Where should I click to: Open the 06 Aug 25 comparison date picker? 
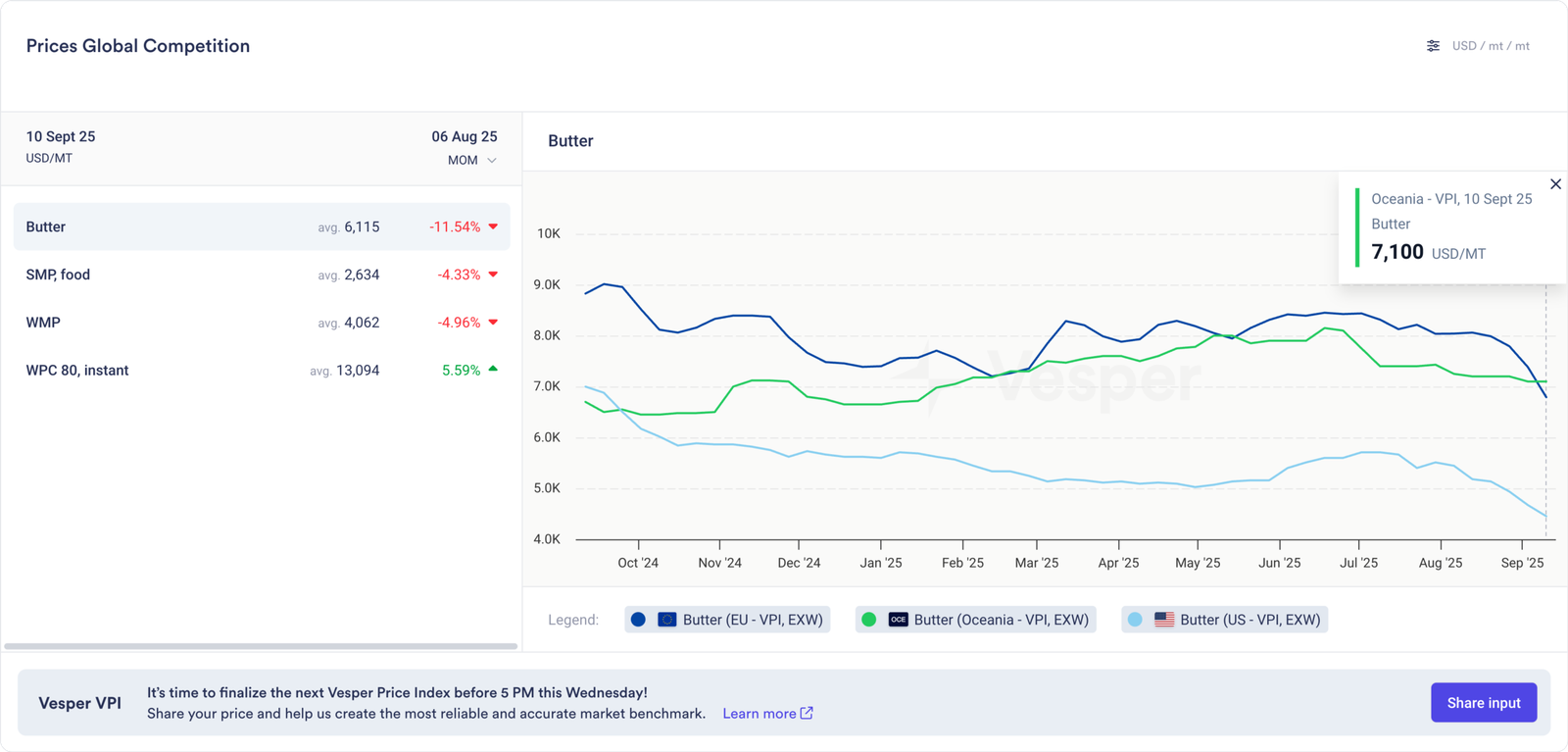click(x=464, y=136)
